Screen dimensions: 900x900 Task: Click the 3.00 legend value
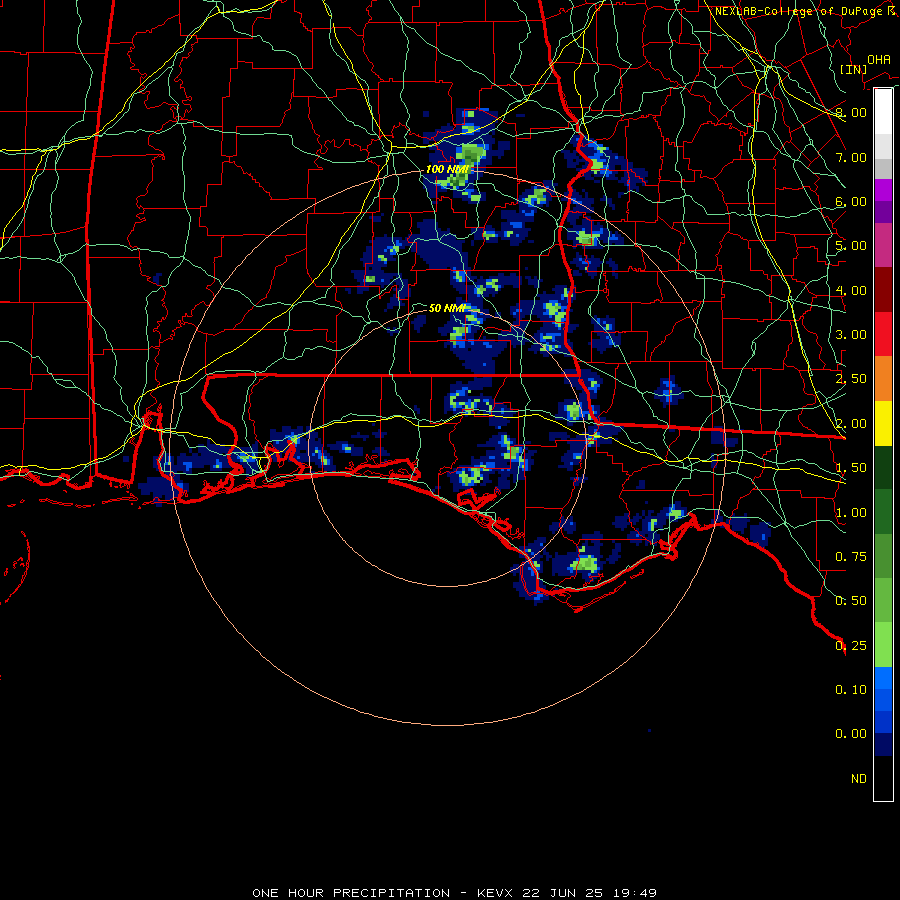pyautogui.click(x=851, y=335)
